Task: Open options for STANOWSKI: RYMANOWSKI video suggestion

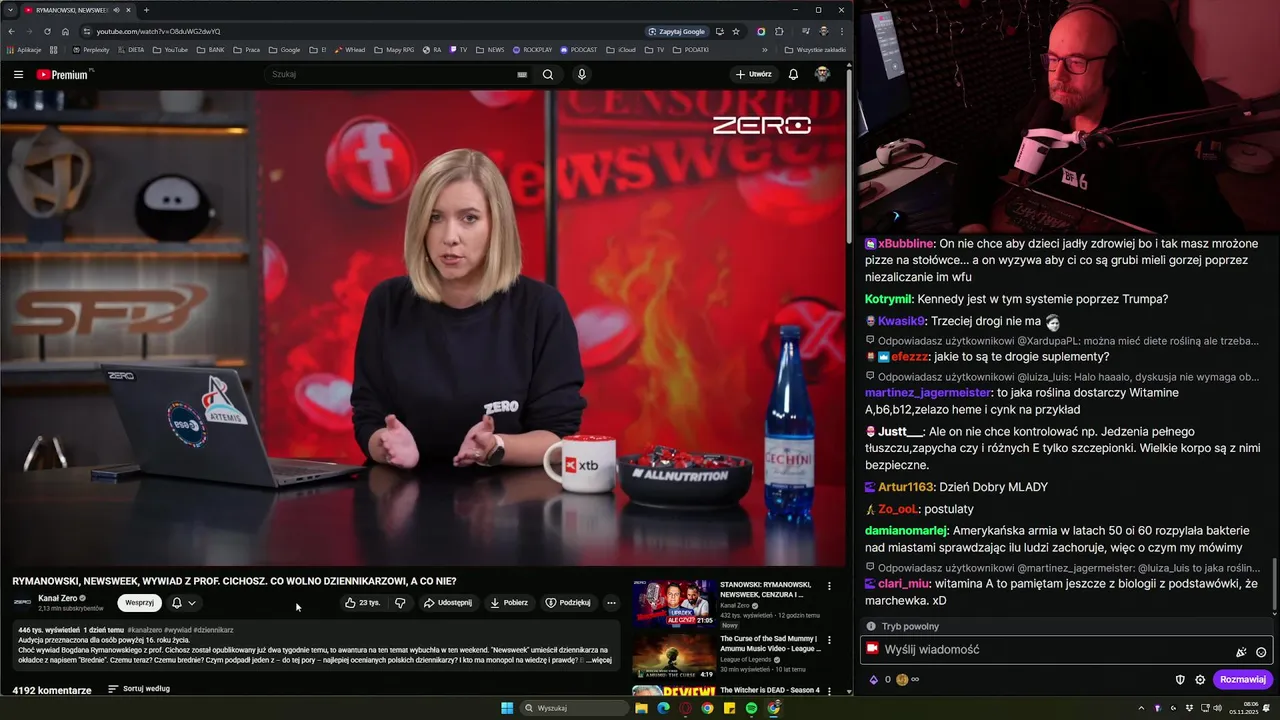Action: [x=829, y=587]
